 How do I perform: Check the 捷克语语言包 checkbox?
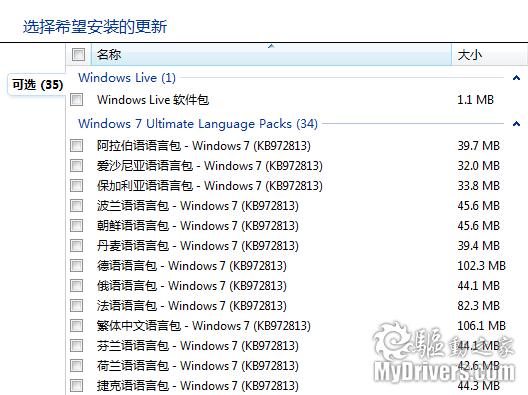(x=76, y=386)
